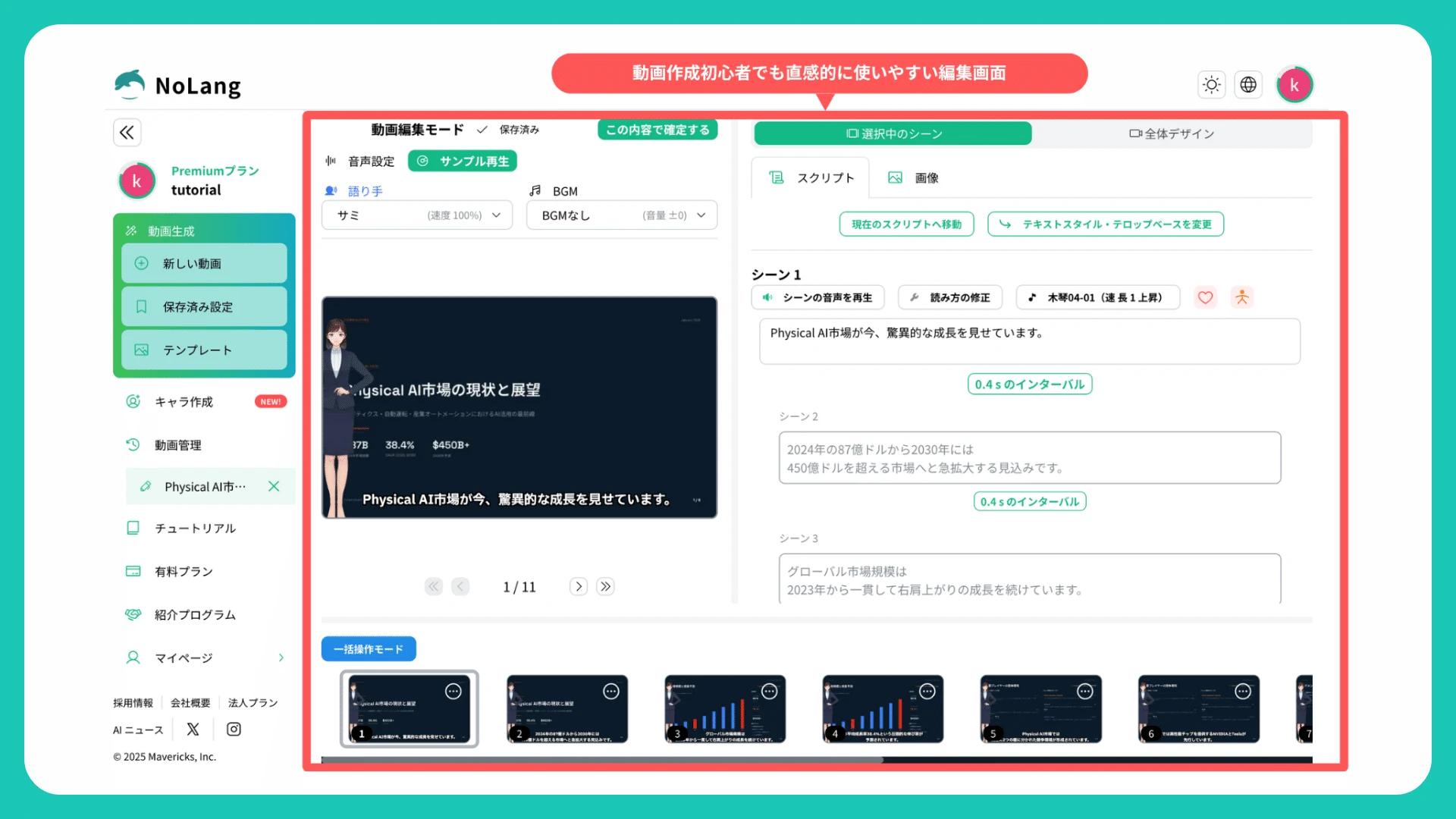This screenshot has height=819, width=1456.
Task: Click テキストスタイル・テロップベースを変更 button
Action: click(x=1106, y=224)
